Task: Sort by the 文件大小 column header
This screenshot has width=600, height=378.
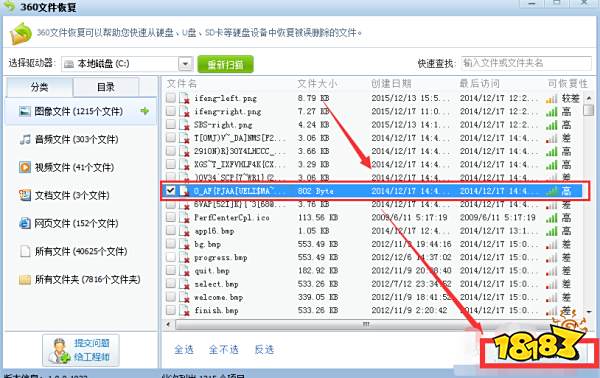Action: 317,83
